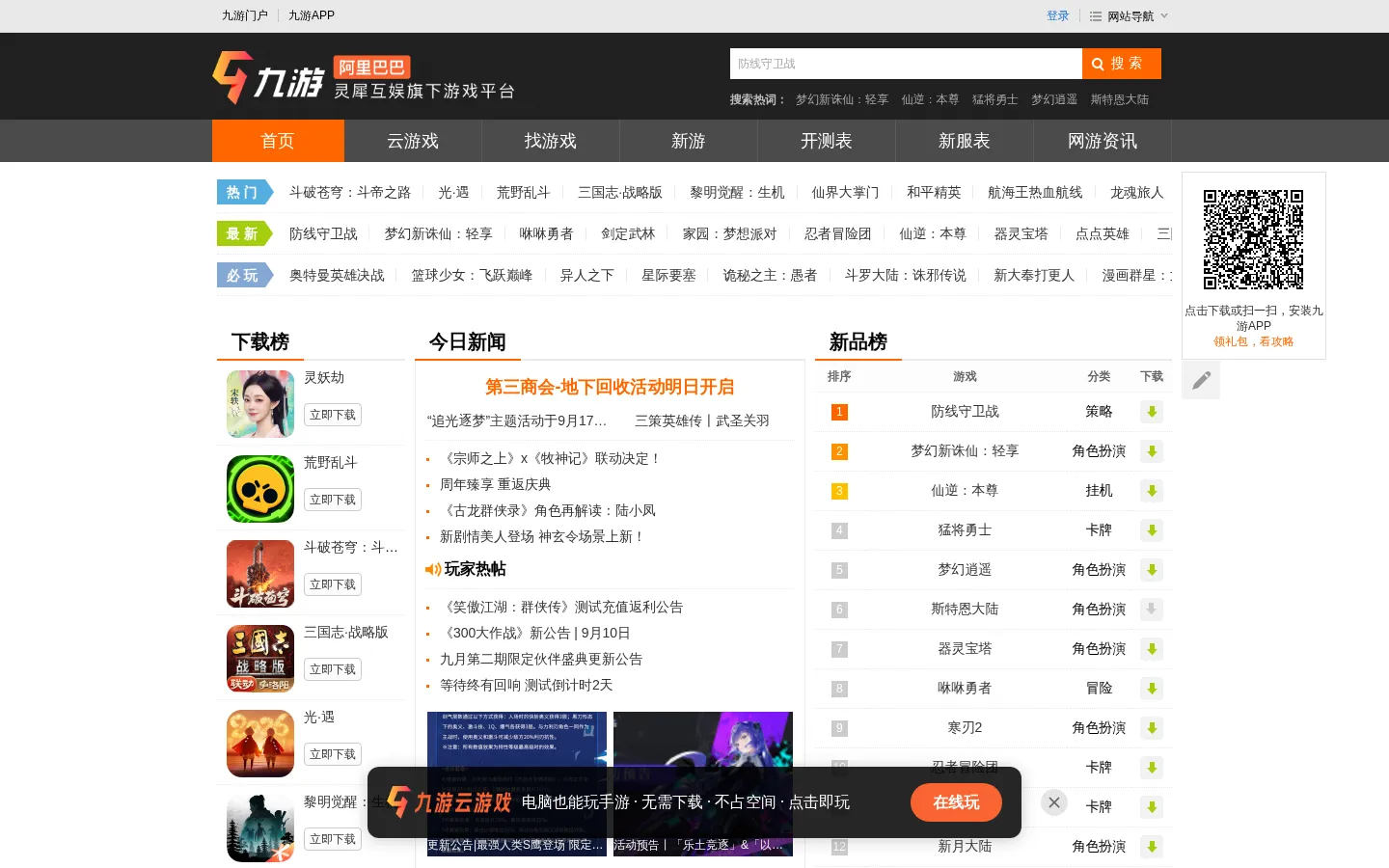Open the 新服表 navigation tab
Viewport: 1389px width, 868px height.
[x=965, y=141]
